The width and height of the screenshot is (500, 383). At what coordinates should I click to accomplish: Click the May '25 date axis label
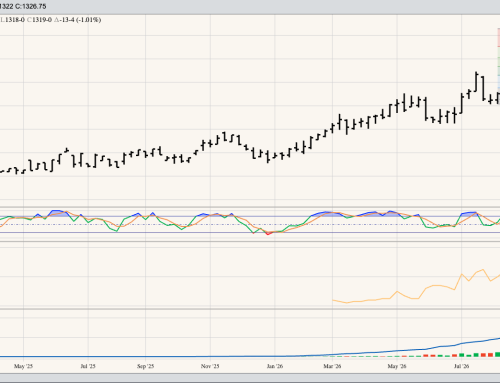click(23, 366)
